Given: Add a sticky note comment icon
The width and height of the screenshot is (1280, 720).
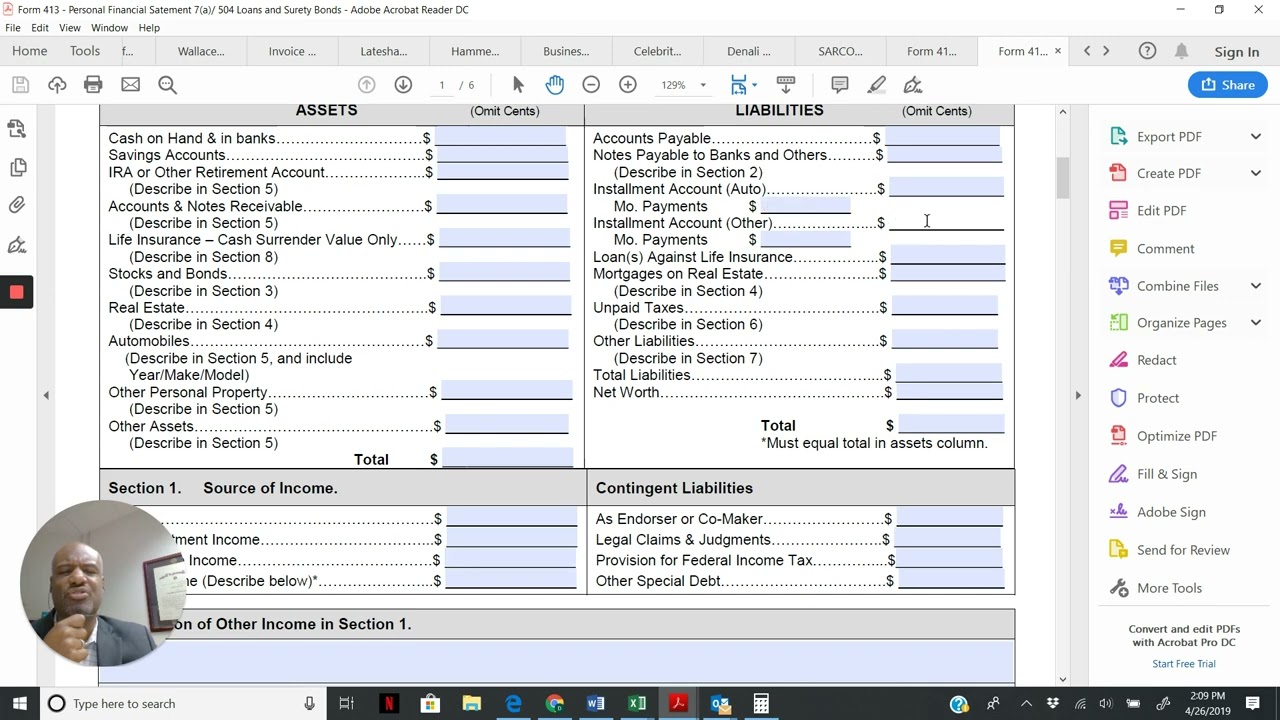Looking at the screenshot, I should pos(840,85).
